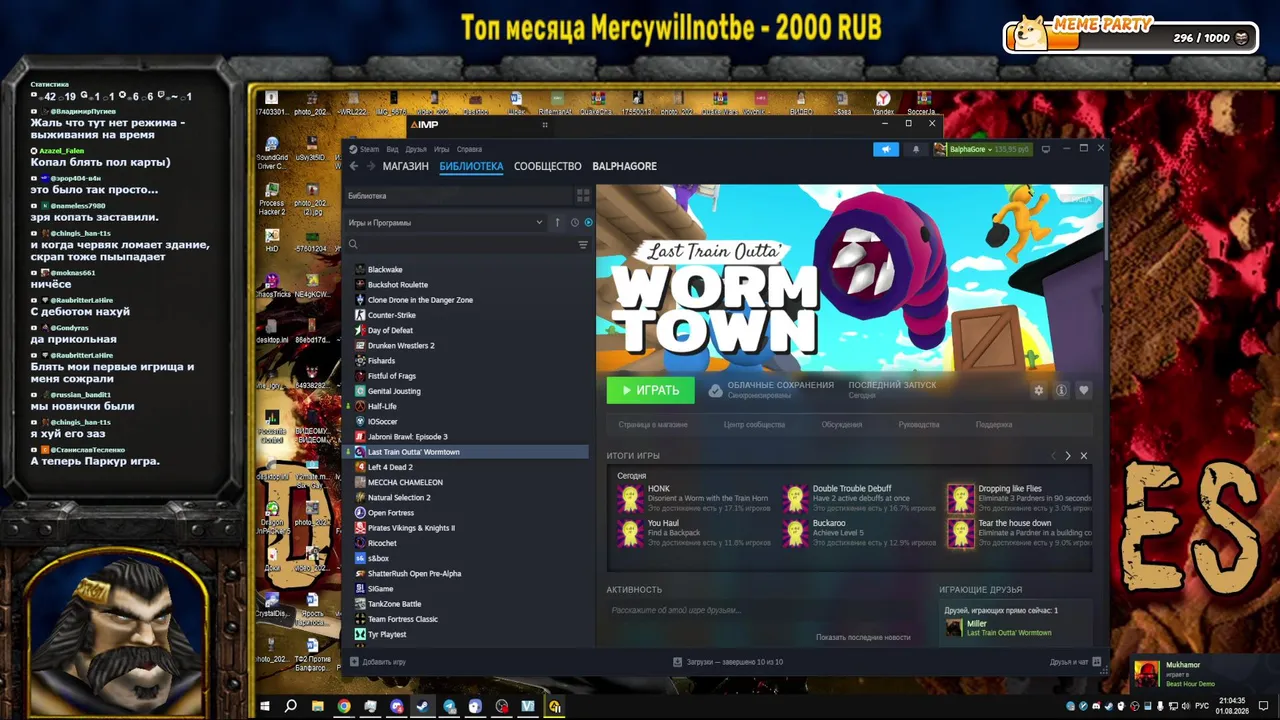Open the Windows Start menu
1280x720 pixels.
coord(266,706)
